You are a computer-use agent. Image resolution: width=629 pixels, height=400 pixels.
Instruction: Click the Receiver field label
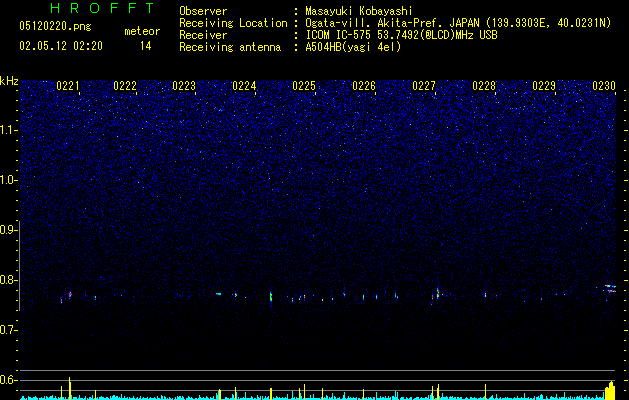pyautogui.click(x=203, y=35)
